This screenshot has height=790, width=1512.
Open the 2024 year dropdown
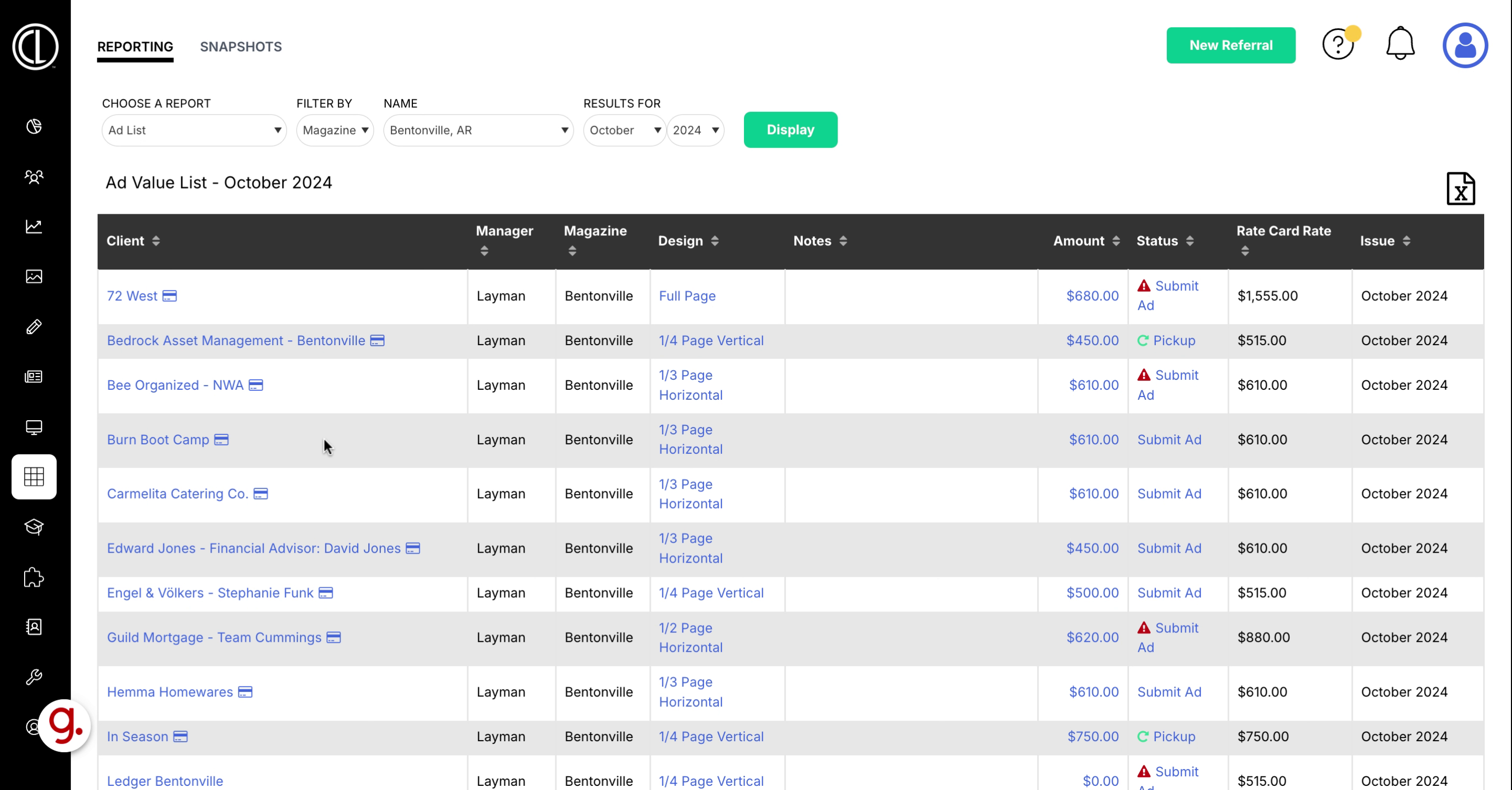[696, 130]
